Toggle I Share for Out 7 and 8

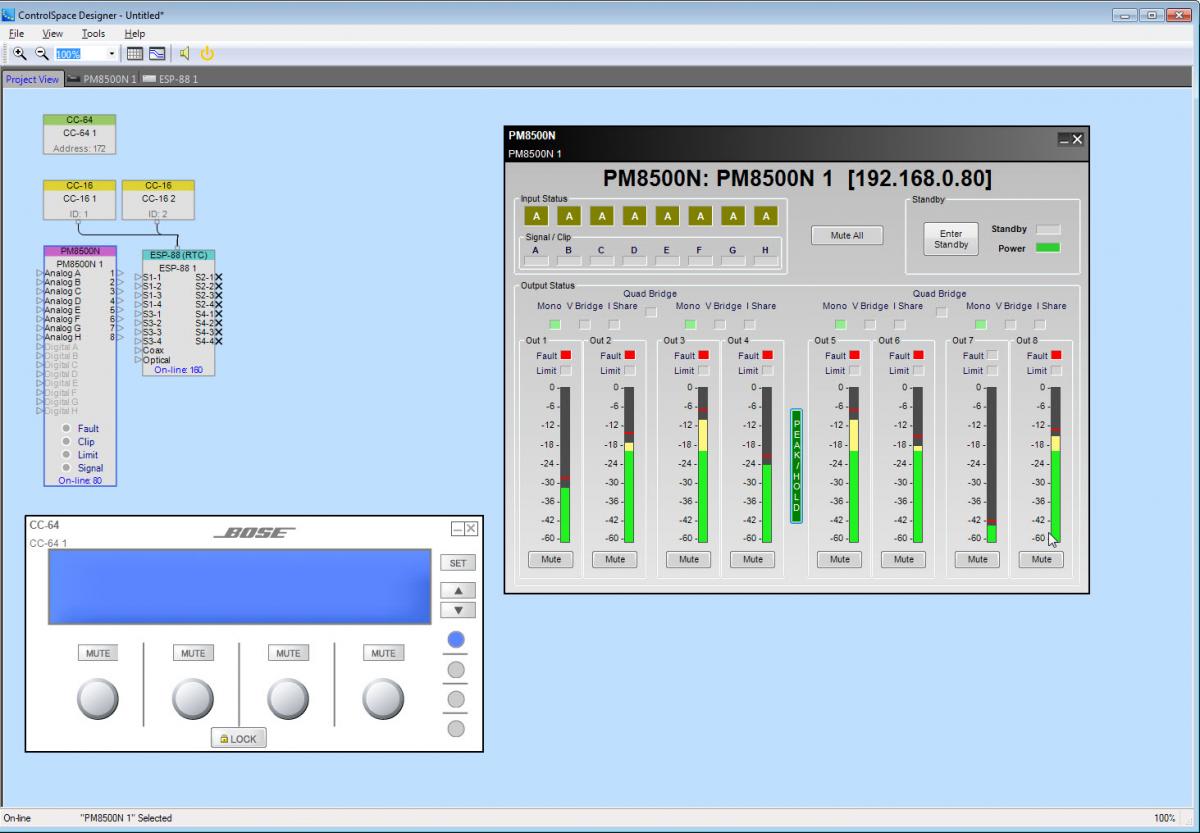tap(1040, 325)
